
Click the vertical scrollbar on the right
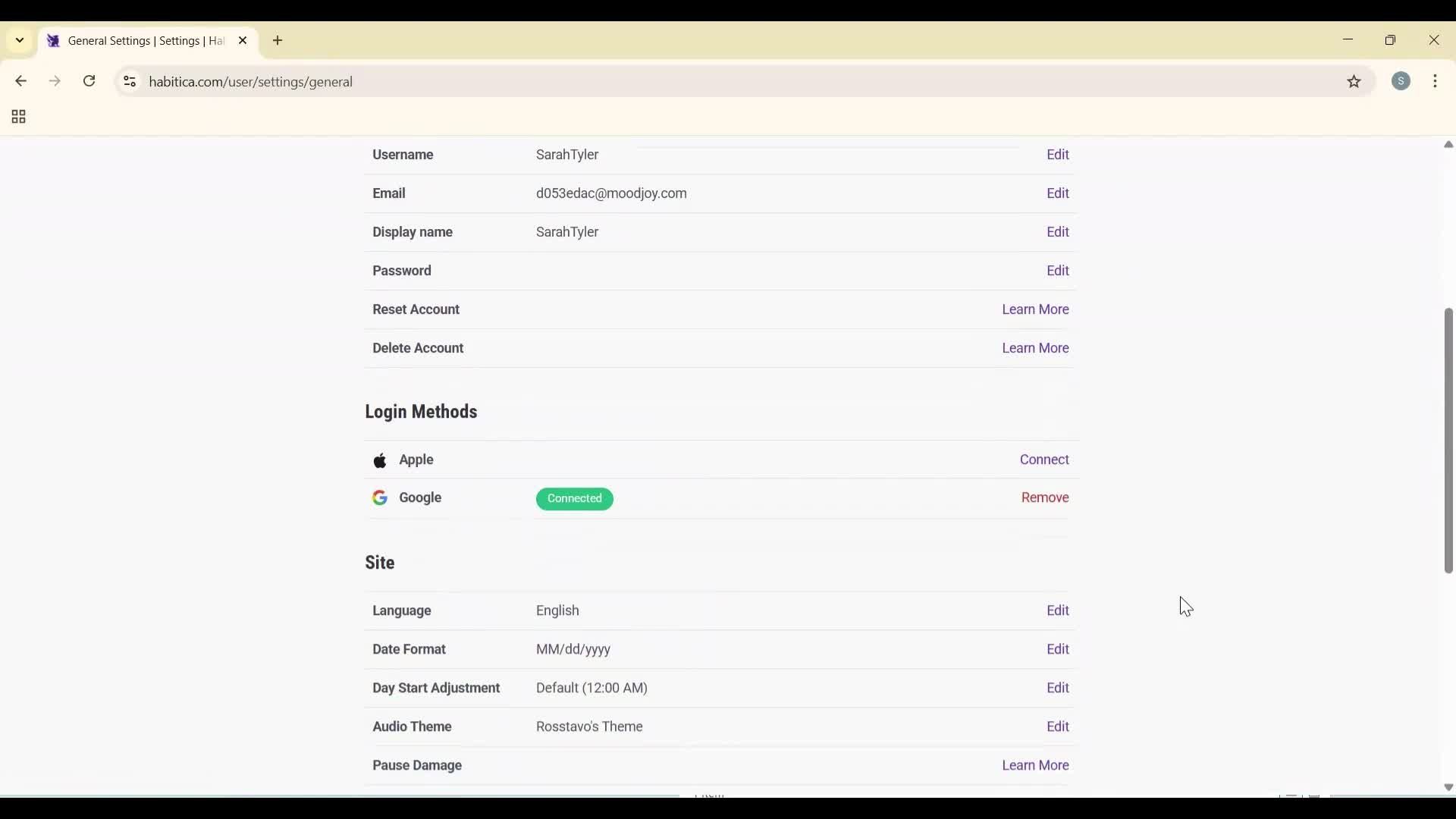1447,442
